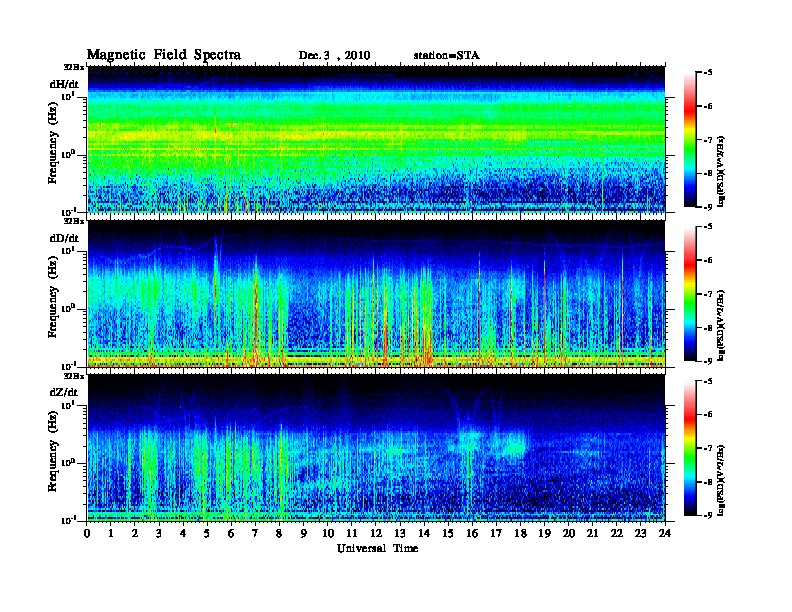The width and height of the screenshot is (792, 612).
Task: Click the "20" tick on the Universal Time axis
Action: 568,533
